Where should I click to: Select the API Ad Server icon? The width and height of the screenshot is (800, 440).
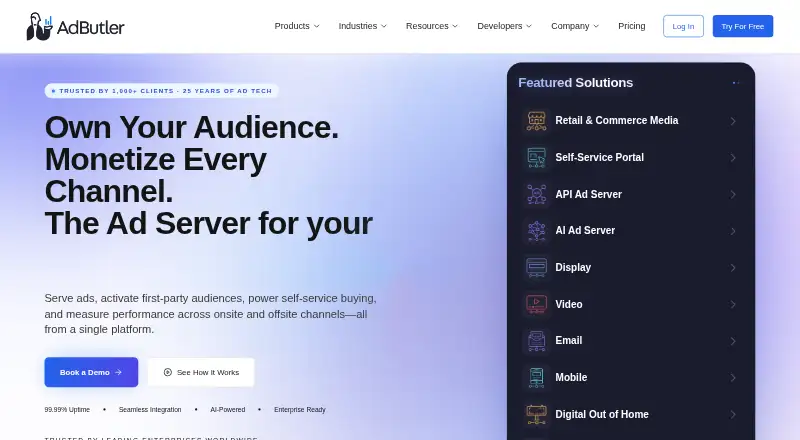coord(536,194)
